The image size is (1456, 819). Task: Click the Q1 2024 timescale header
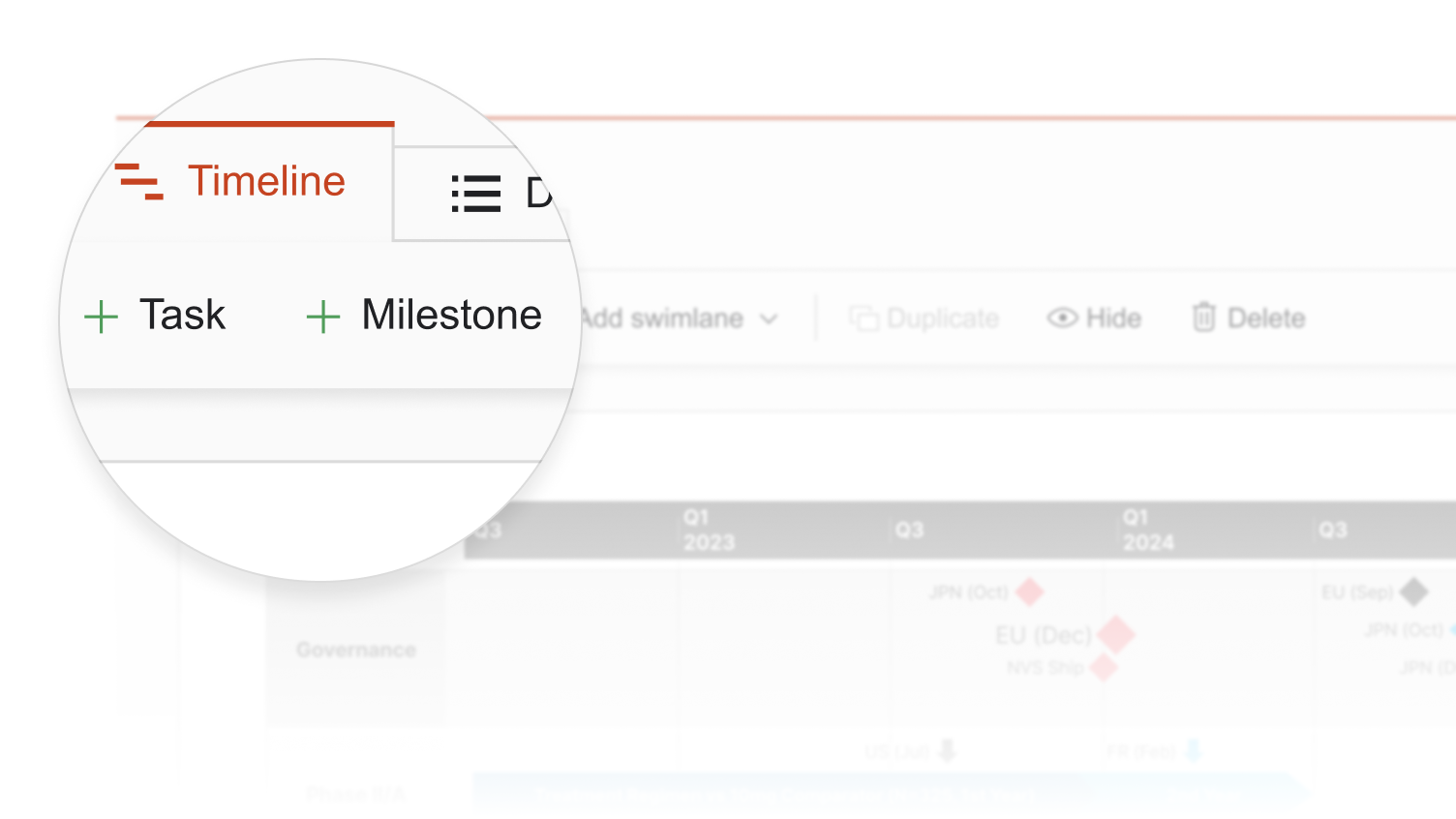pos(1148,530)
